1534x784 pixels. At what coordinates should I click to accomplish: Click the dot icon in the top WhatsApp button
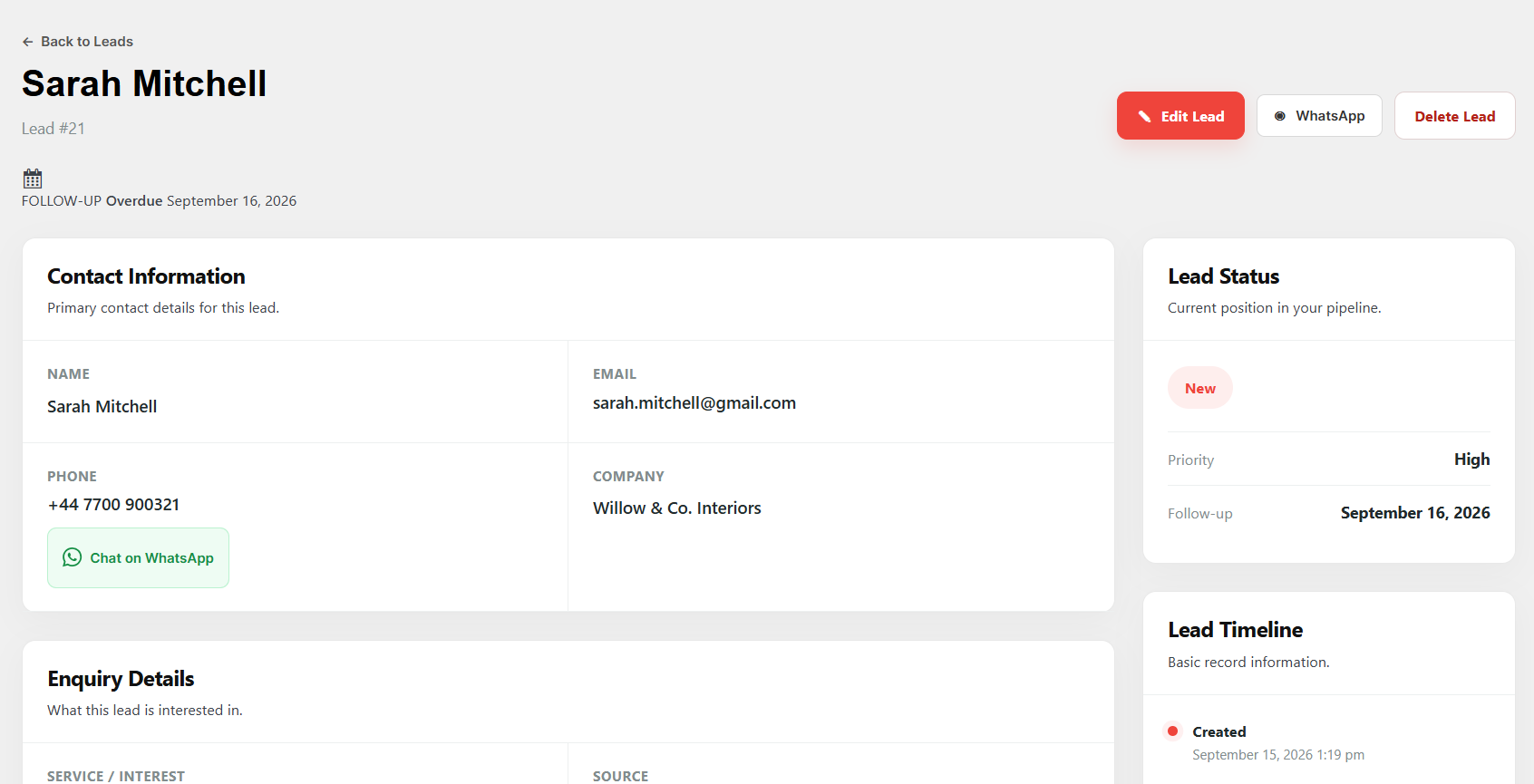1280,116
